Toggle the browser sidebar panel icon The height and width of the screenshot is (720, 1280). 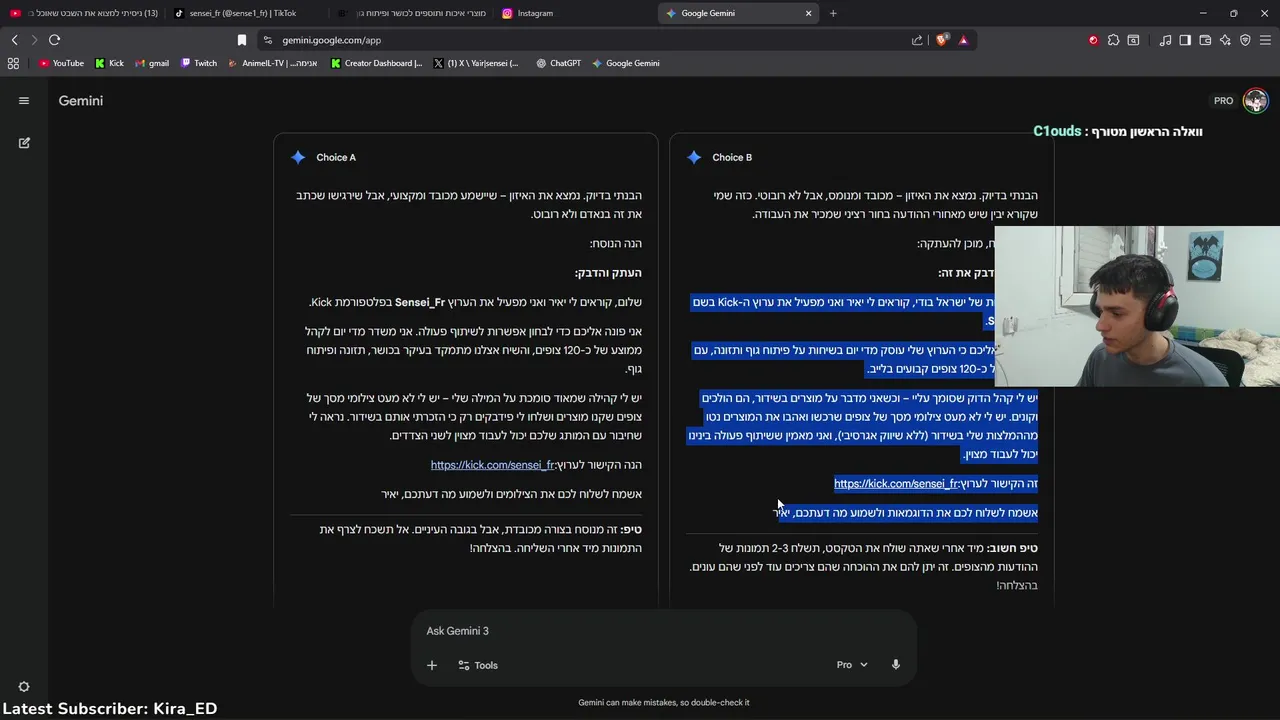click(1185, 40)
